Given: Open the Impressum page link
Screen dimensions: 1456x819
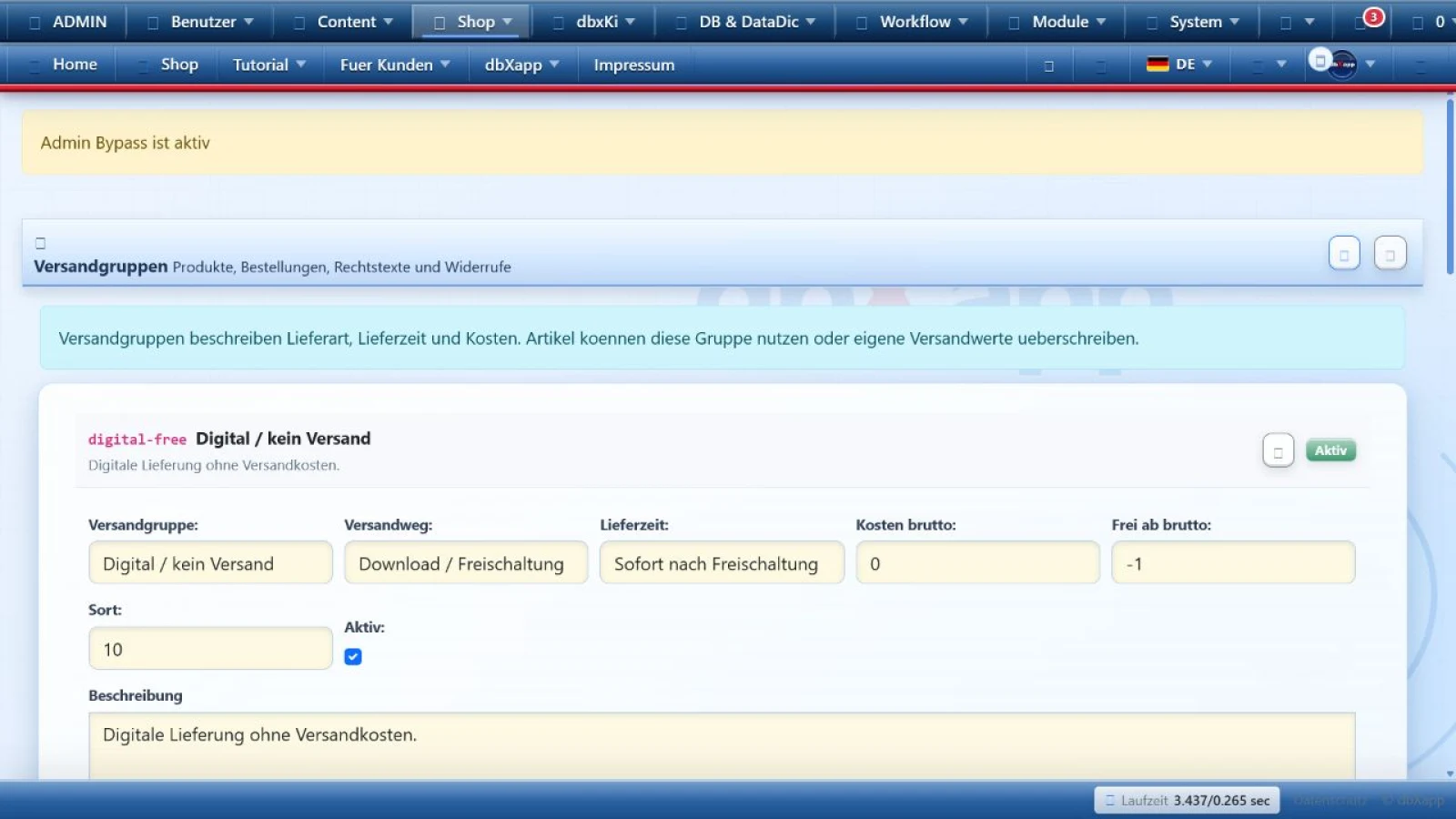Looking at the screenshot, I should click(x=634, y=65).
